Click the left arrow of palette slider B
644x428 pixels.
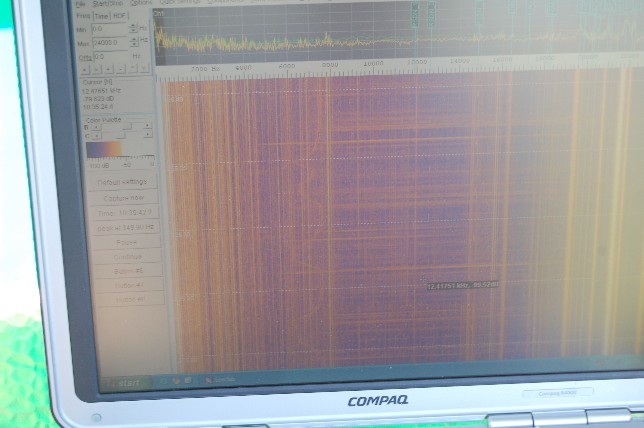click(96, 128)
